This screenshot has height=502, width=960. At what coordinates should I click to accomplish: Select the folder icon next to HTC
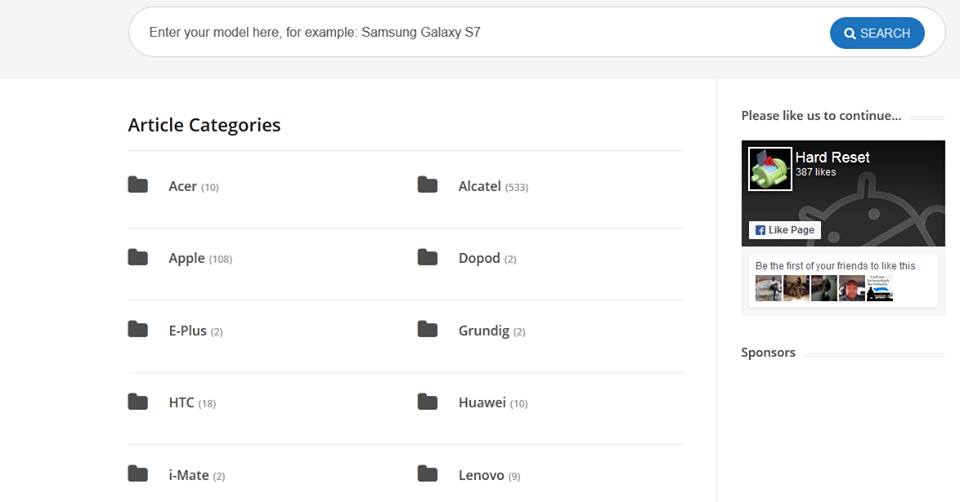[138, 402]
